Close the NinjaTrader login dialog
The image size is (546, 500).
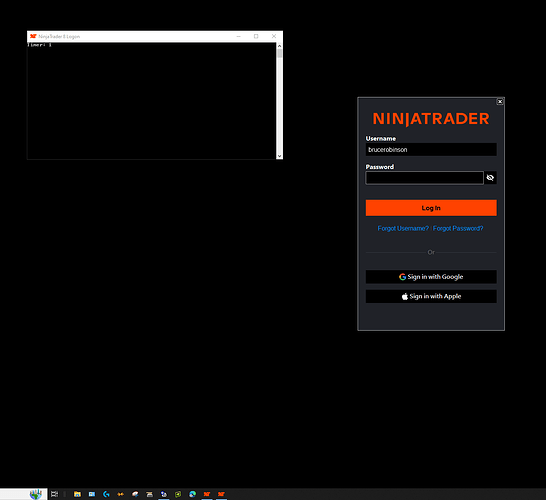pyautogui.click(x=500, y=102)
